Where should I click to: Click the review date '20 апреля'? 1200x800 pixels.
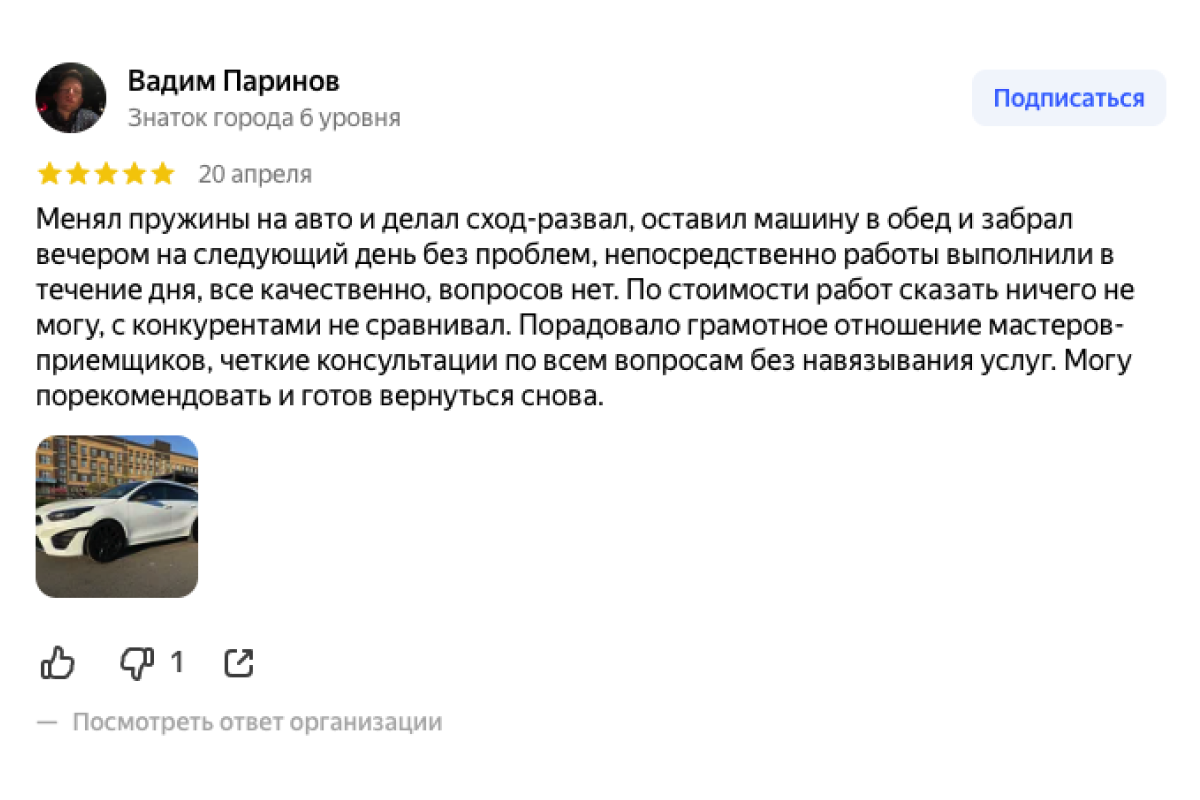[255, 174]
